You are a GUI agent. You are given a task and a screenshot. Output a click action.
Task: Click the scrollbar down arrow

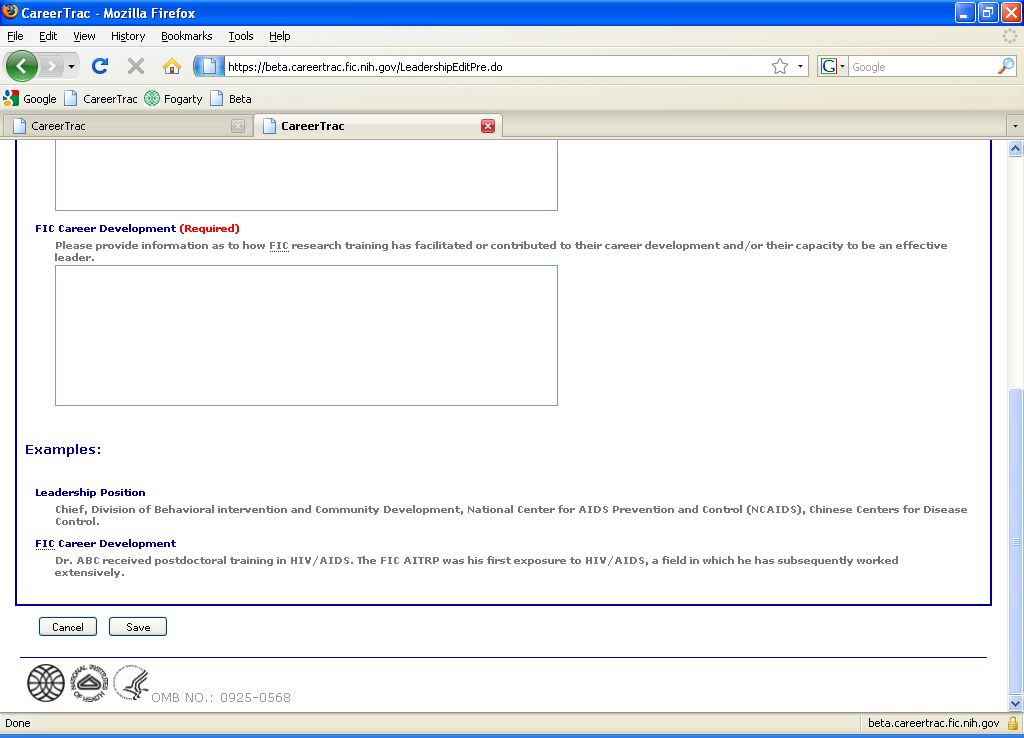pos(1015,703)
